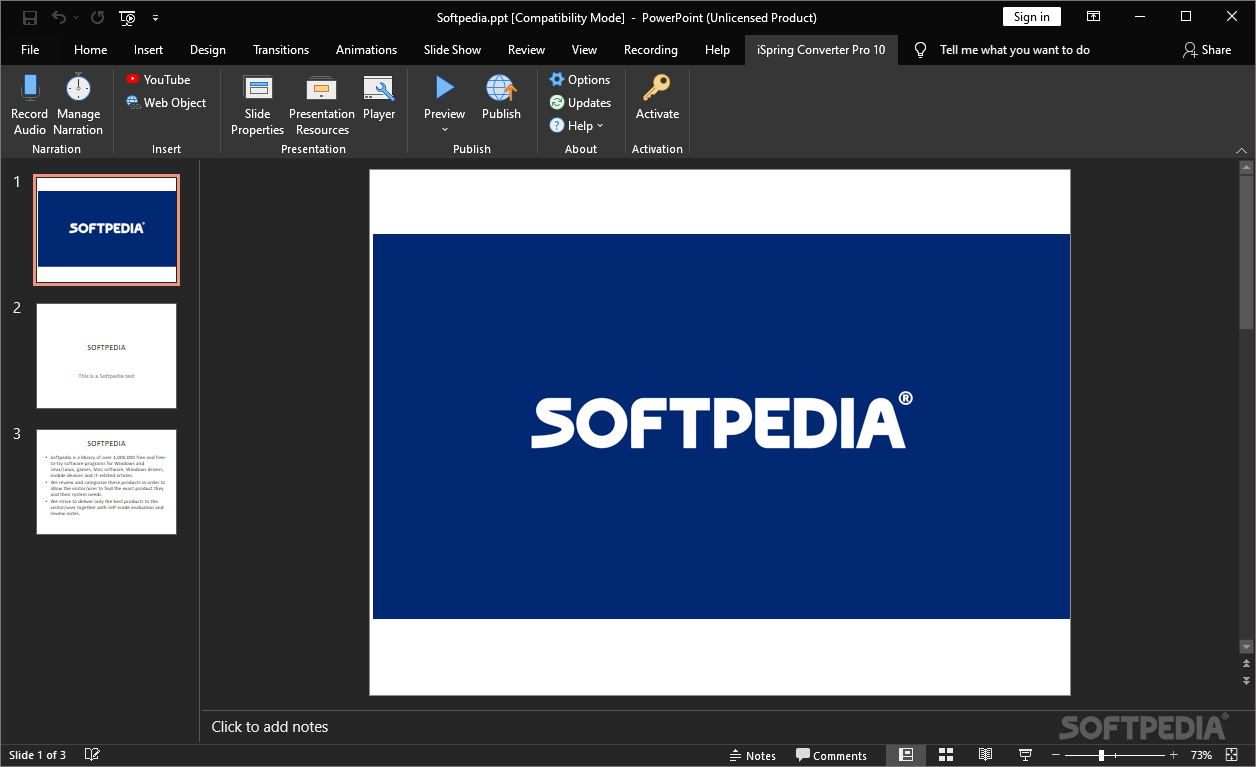Switch to the Home tab
This screenshot has width=1256, height=767.
pyautogui.click(x=90, y=50)
